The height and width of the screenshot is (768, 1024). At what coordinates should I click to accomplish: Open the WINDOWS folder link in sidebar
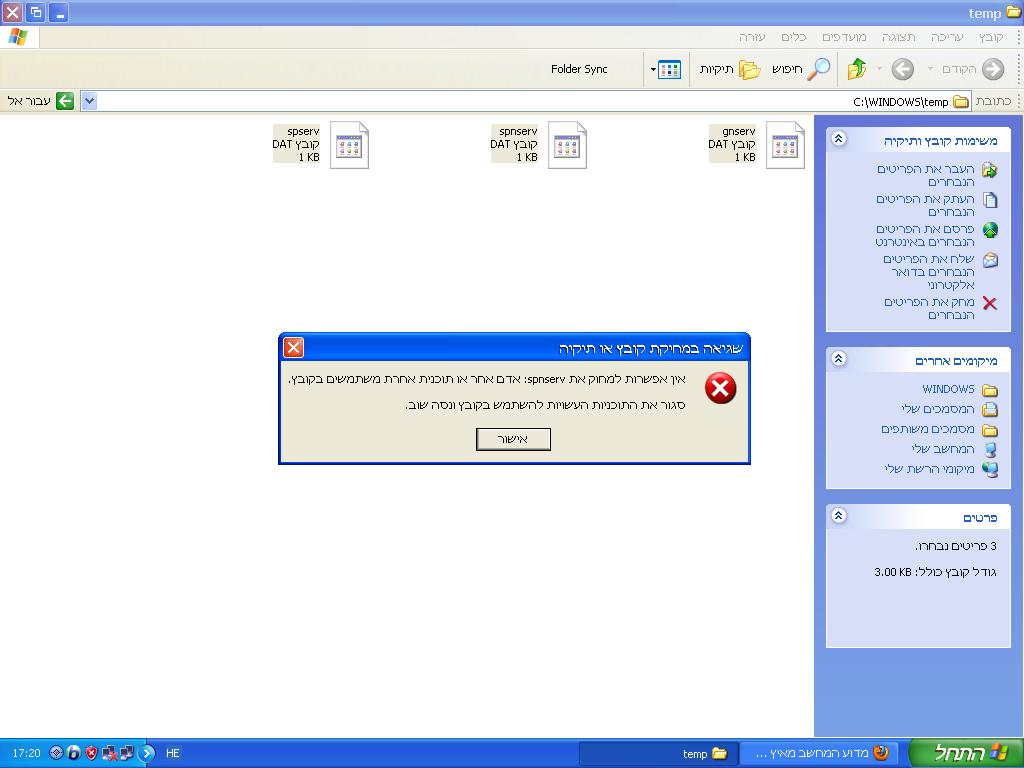(947, 389)
